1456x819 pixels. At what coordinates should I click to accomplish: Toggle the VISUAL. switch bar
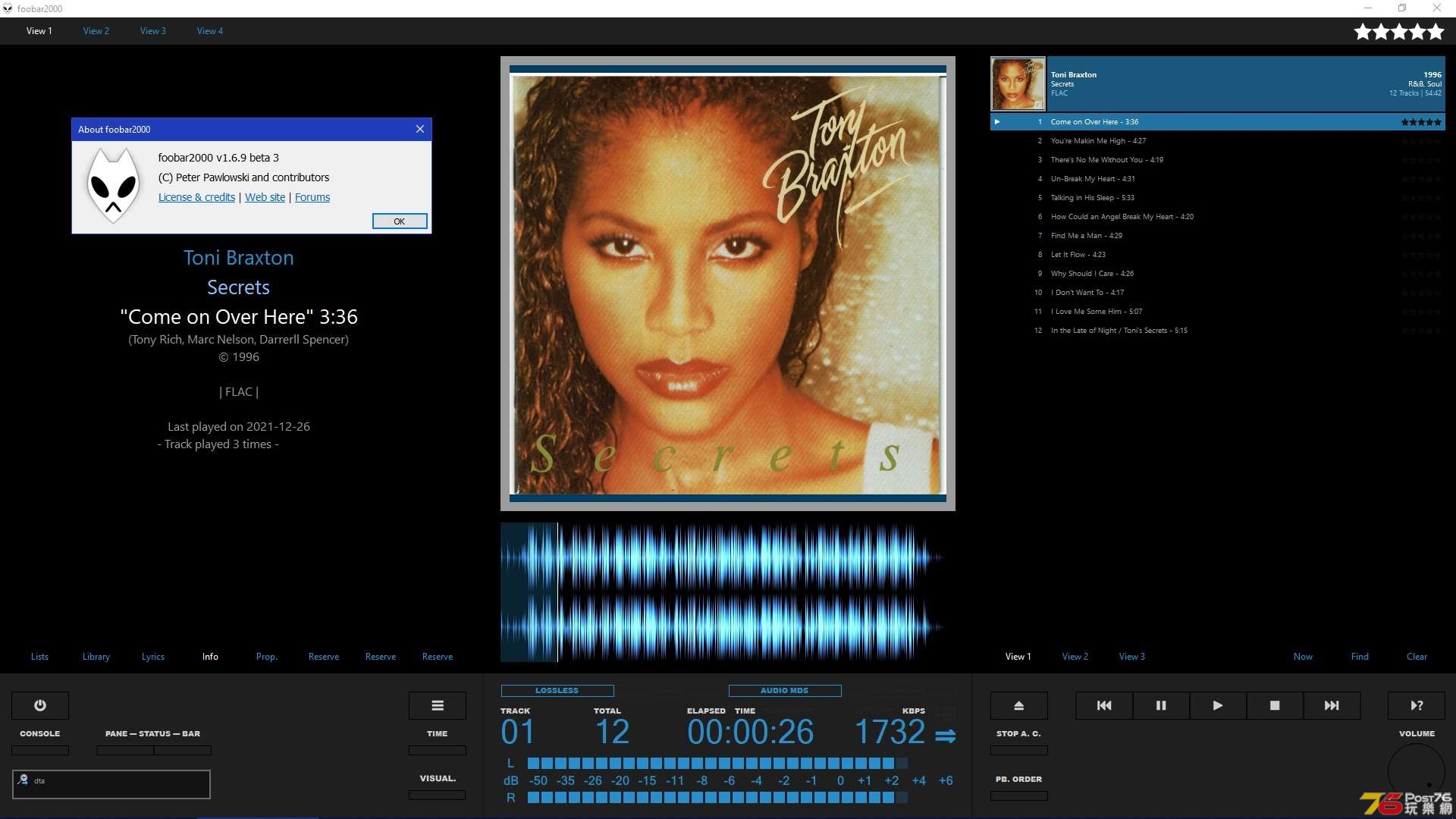(x=438, y=795)
